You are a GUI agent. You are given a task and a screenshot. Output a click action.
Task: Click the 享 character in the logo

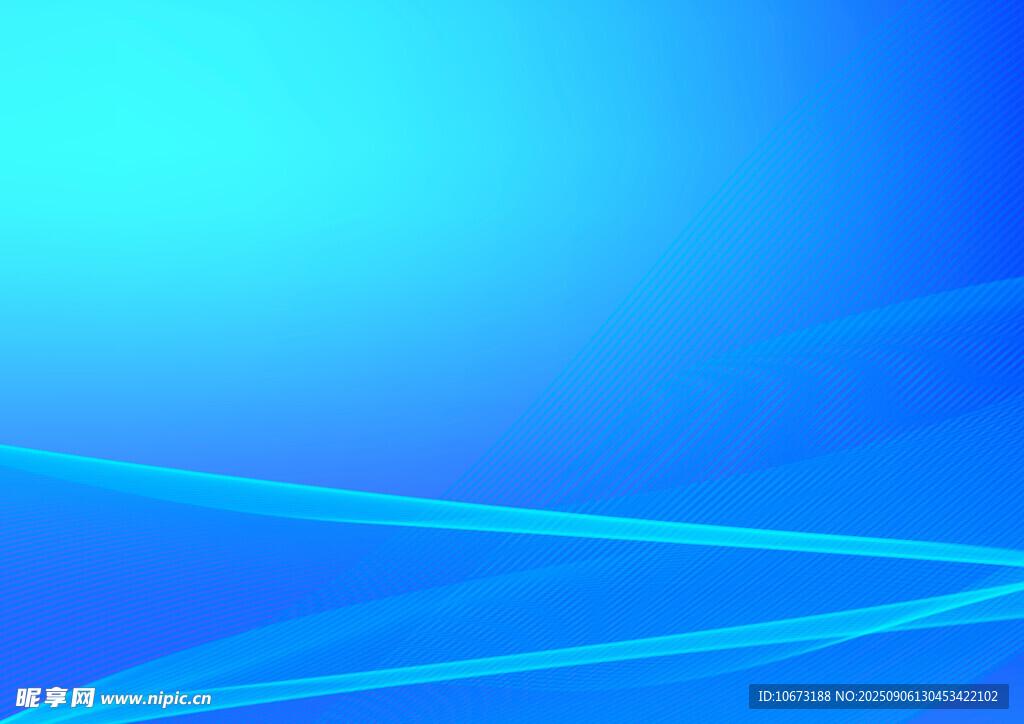pos(55,698)
